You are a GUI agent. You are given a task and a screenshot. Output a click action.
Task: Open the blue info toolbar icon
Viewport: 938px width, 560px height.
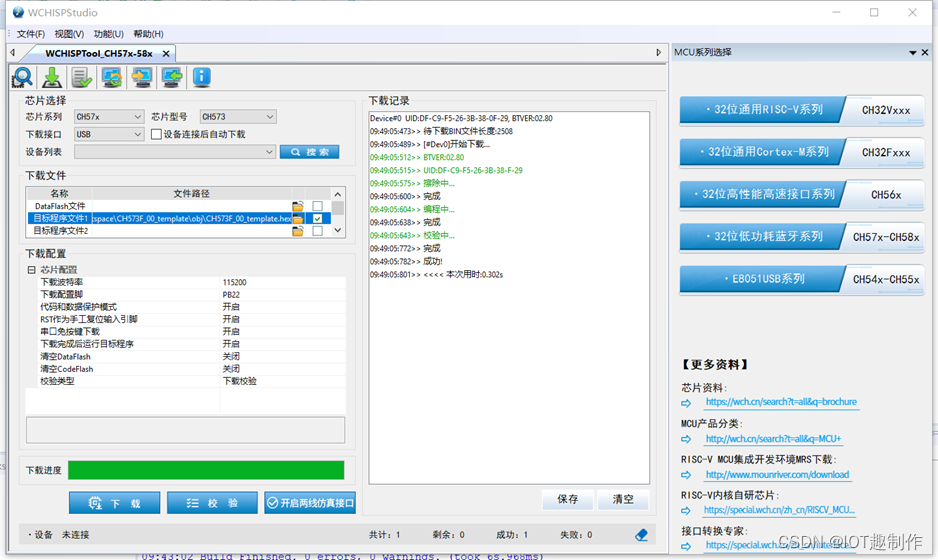point(202,77)
